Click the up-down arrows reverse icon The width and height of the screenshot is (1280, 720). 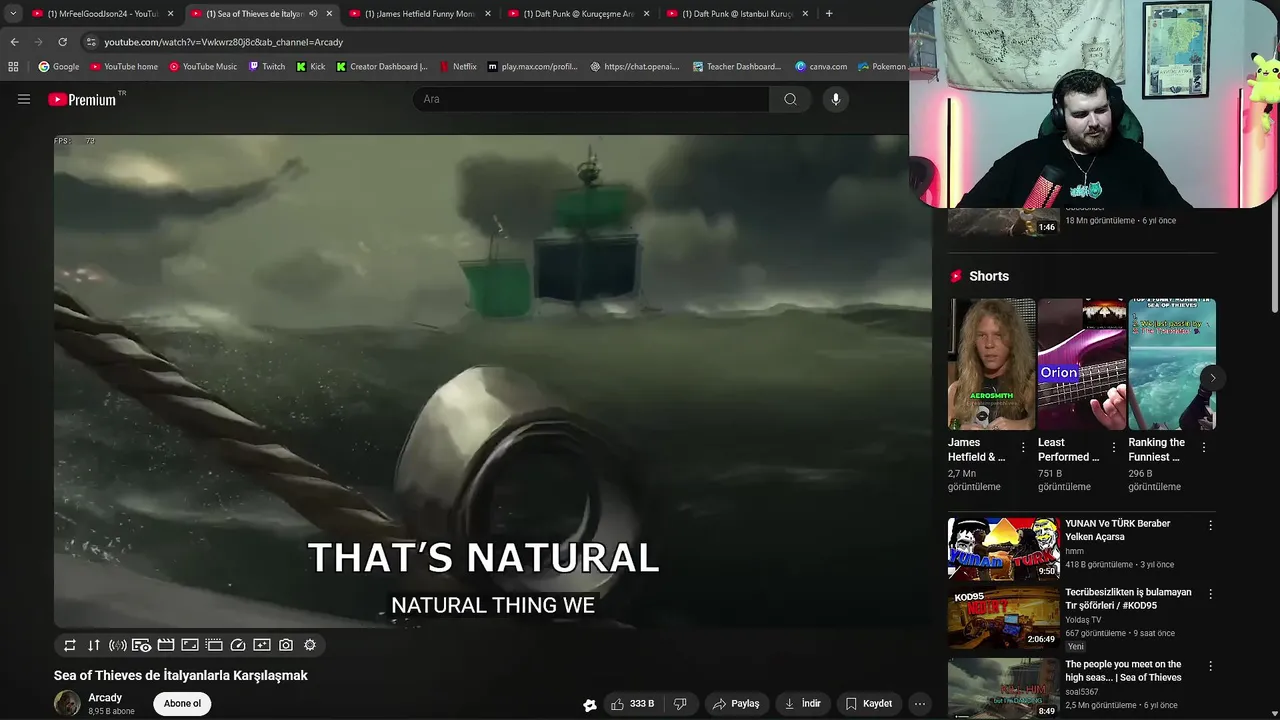click(x=94, y=645)
